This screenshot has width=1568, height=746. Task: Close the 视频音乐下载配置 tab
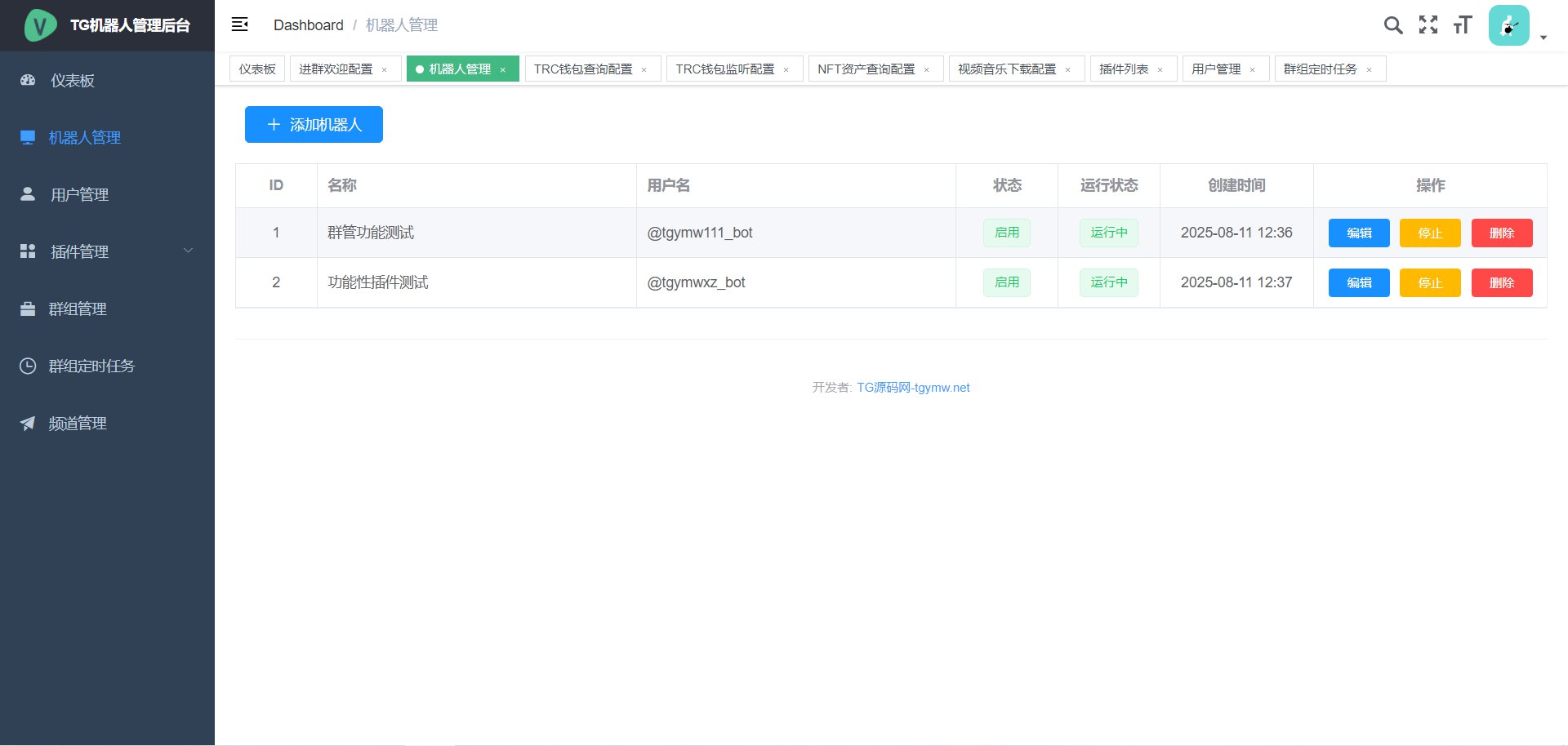click(1068, 70)
